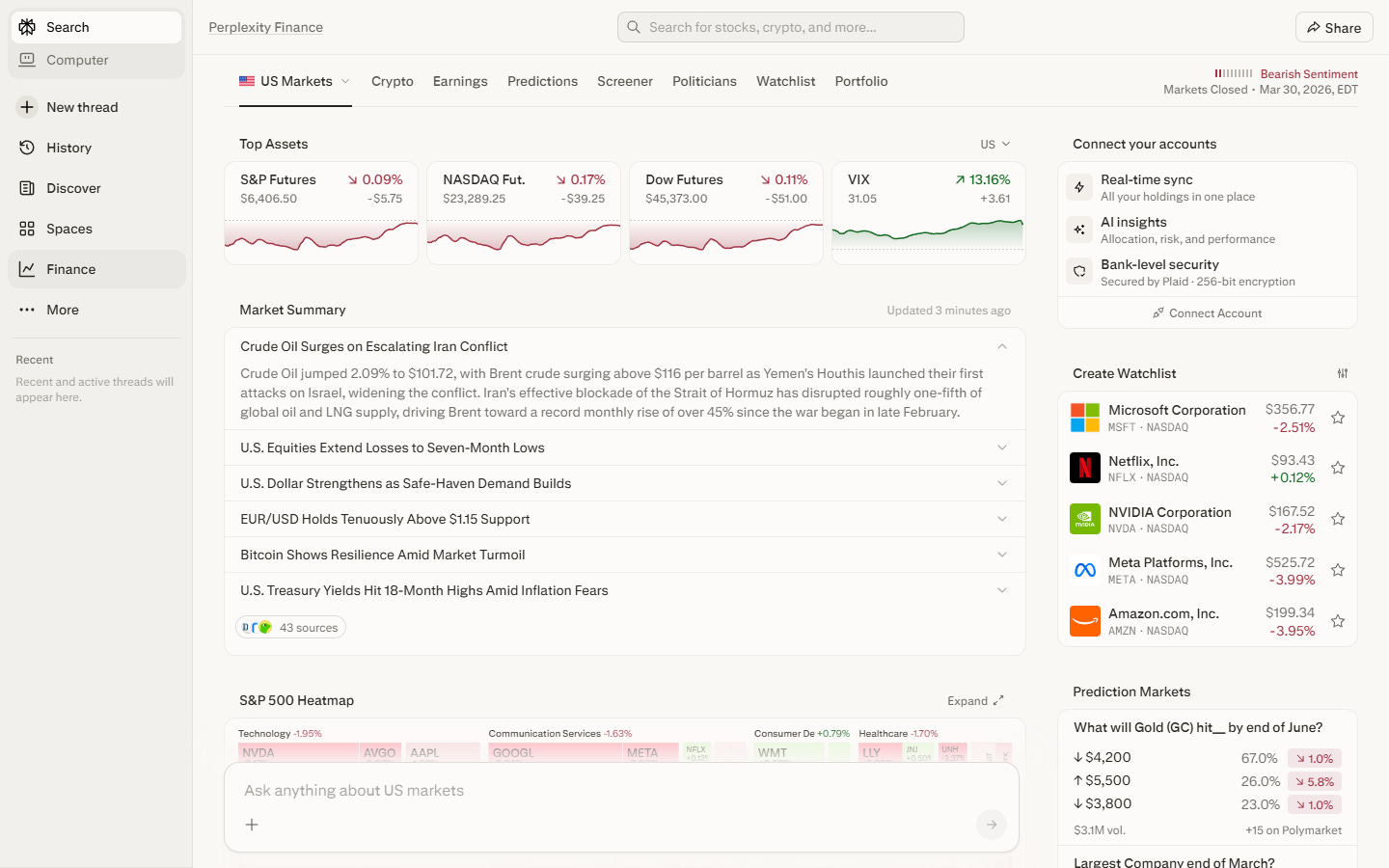Star Microsoft Corporation for watchlist

pos(1338,418)
